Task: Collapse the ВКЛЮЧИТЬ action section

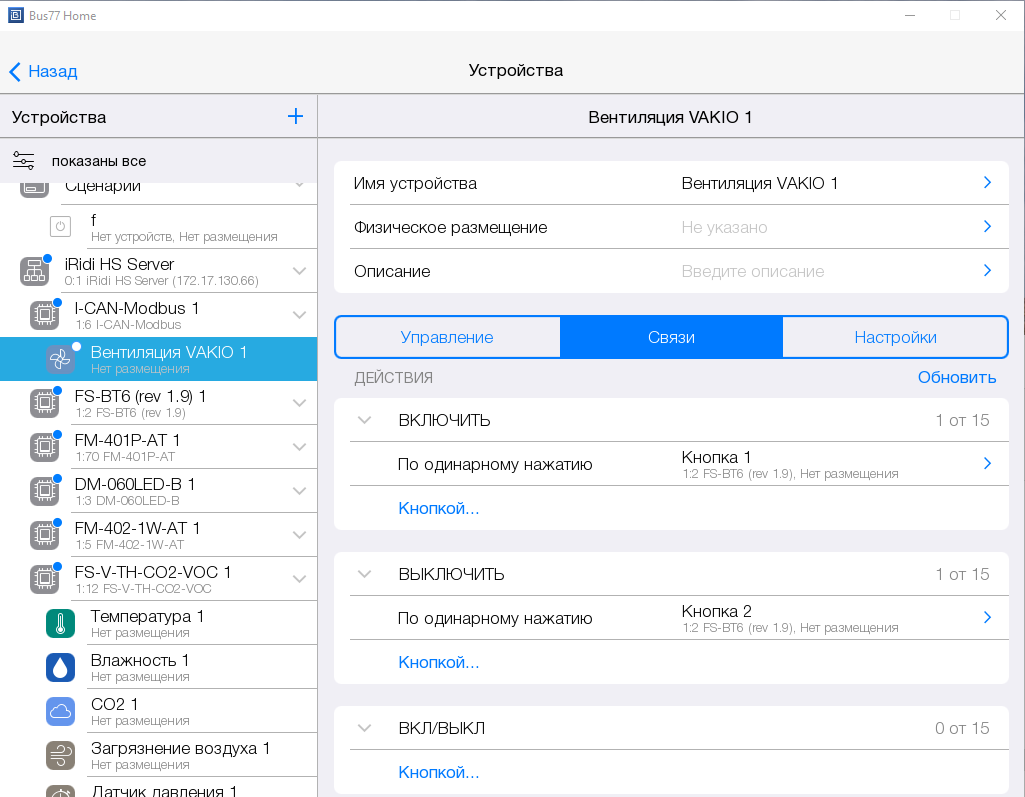Action: coord(365,420)
